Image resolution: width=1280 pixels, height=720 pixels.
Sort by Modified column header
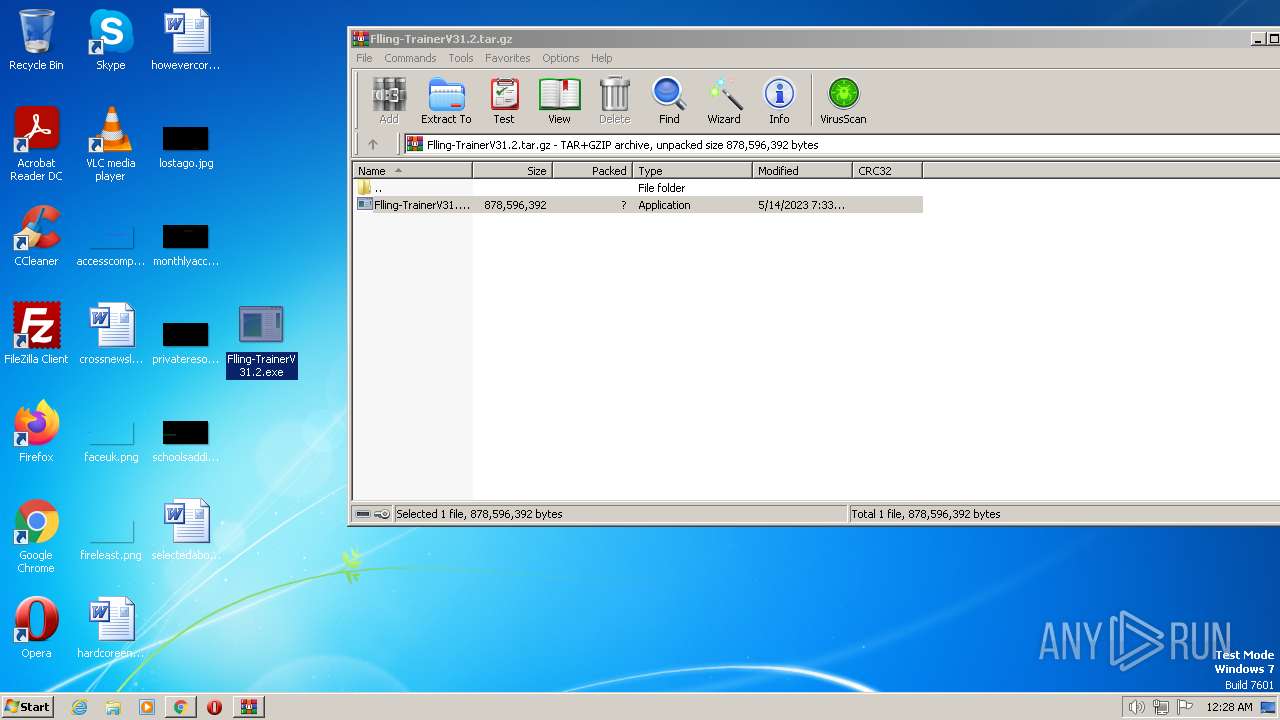tap(803, 171)
